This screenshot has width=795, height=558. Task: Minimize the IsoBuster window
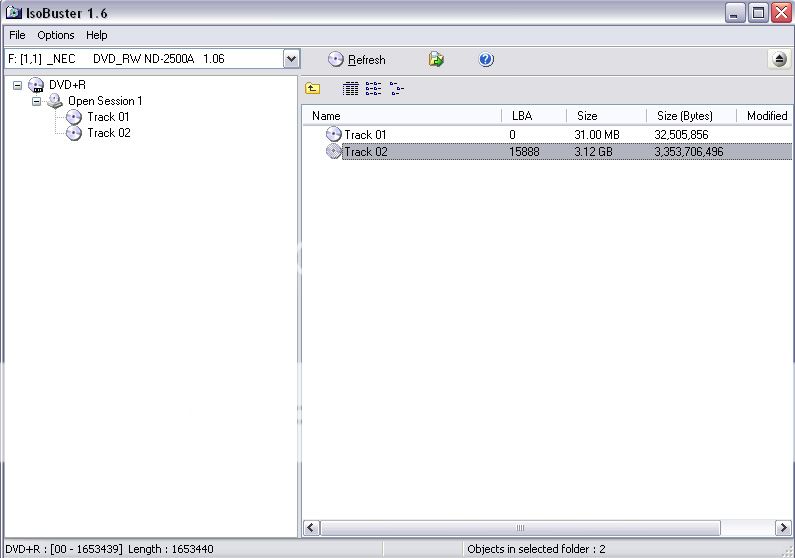[x=735, y=13]
